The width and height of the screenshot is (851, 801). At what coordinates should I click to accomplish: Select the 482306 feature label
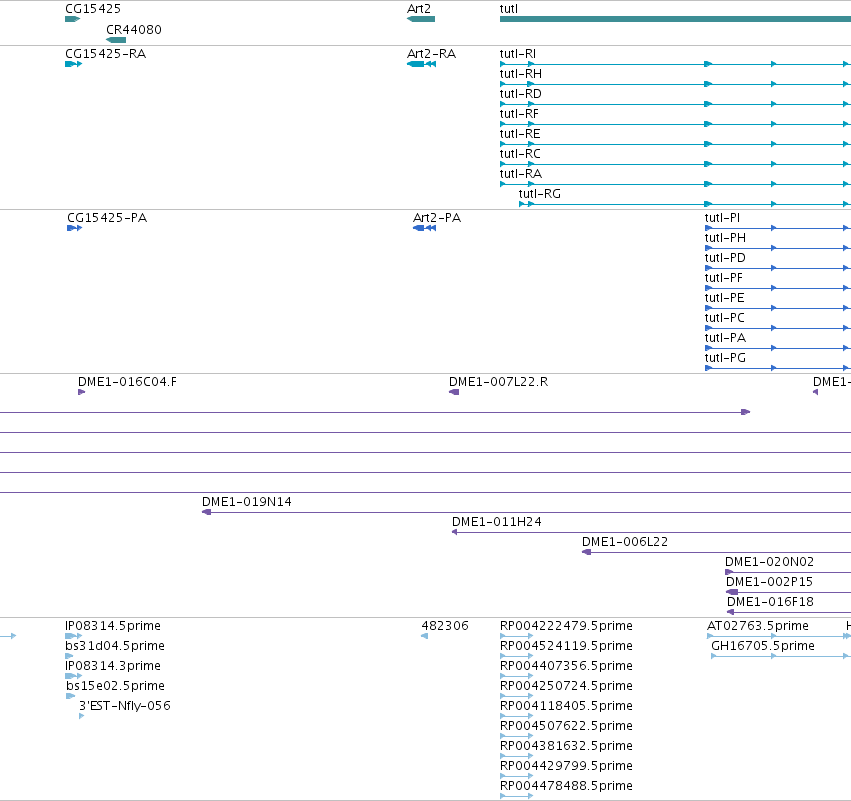pos(444,626)
